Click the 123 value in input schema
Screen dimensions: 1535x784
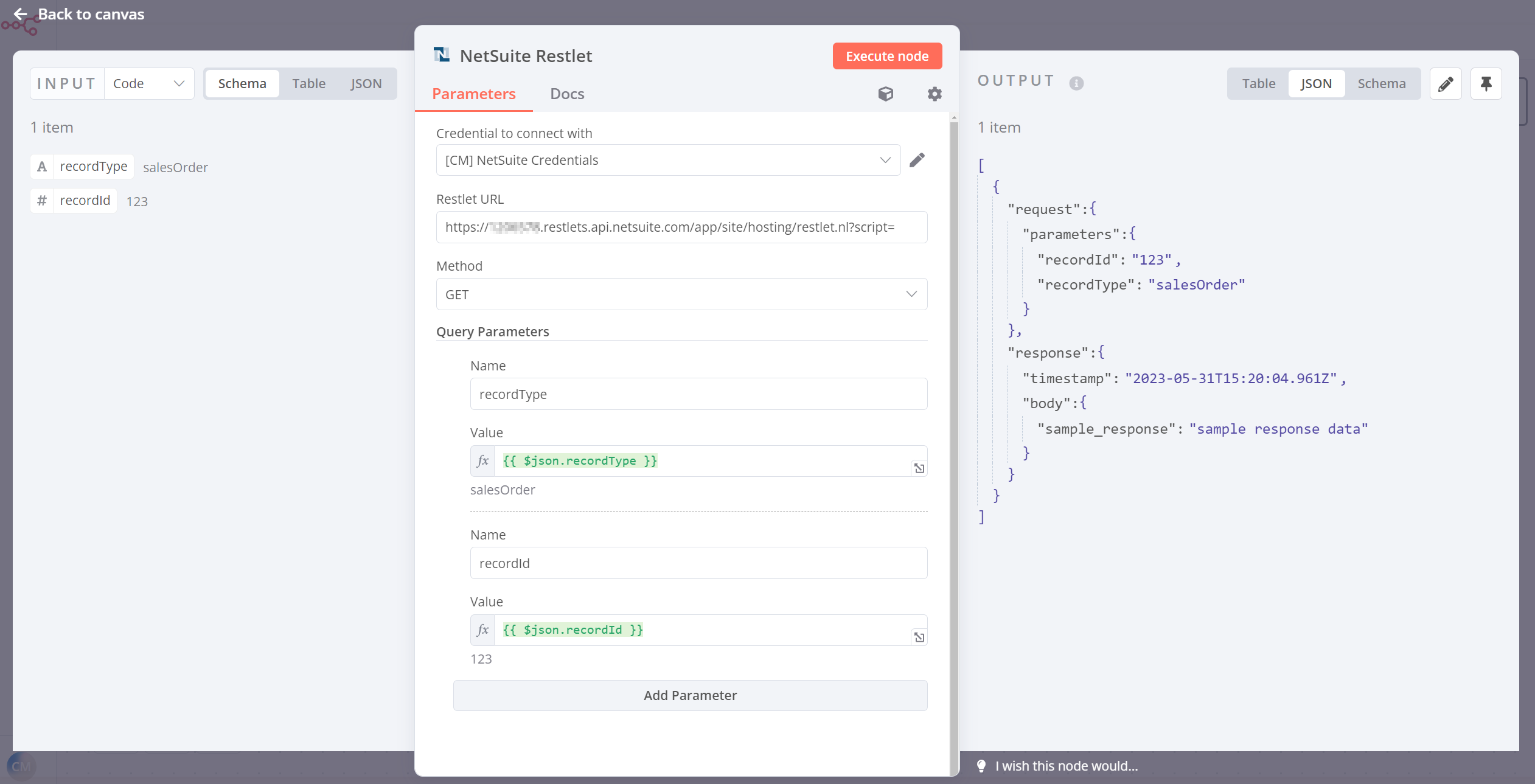(137, 202)
